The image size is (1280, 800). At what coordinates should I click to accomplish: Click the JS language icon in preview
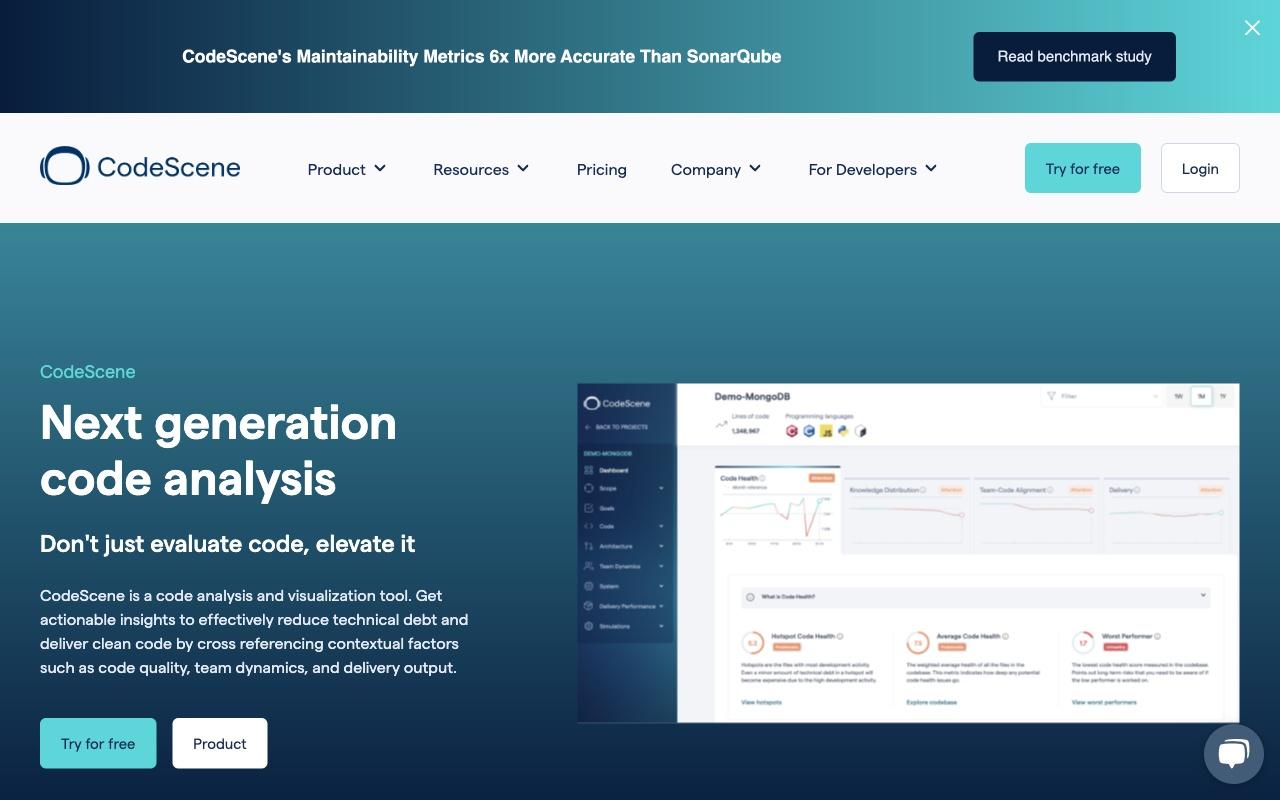[826, 431]
